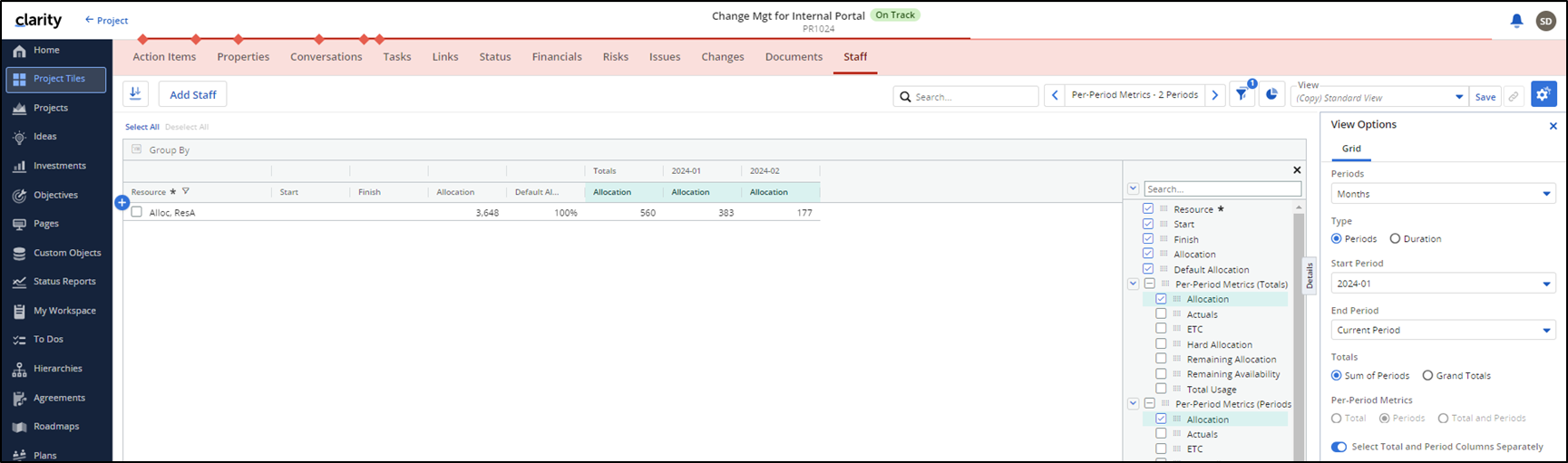Screen dimensions: 1568x463
Task: Go to next period with right arrow
Action: 1215,95
